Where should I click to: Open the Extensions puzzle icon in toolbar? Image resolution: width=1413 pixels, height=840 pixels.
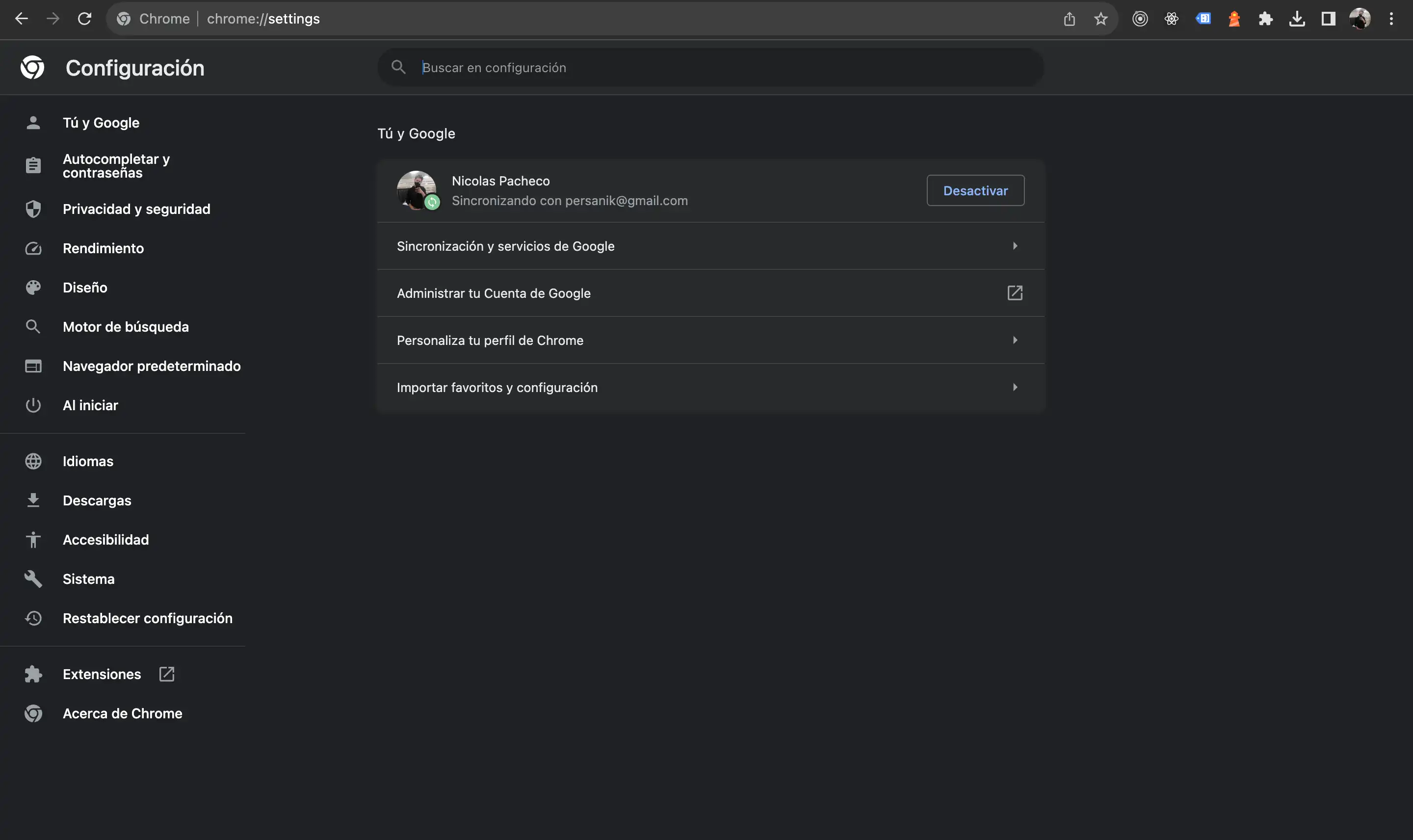pyautogui.click(x=1265, y=19)
